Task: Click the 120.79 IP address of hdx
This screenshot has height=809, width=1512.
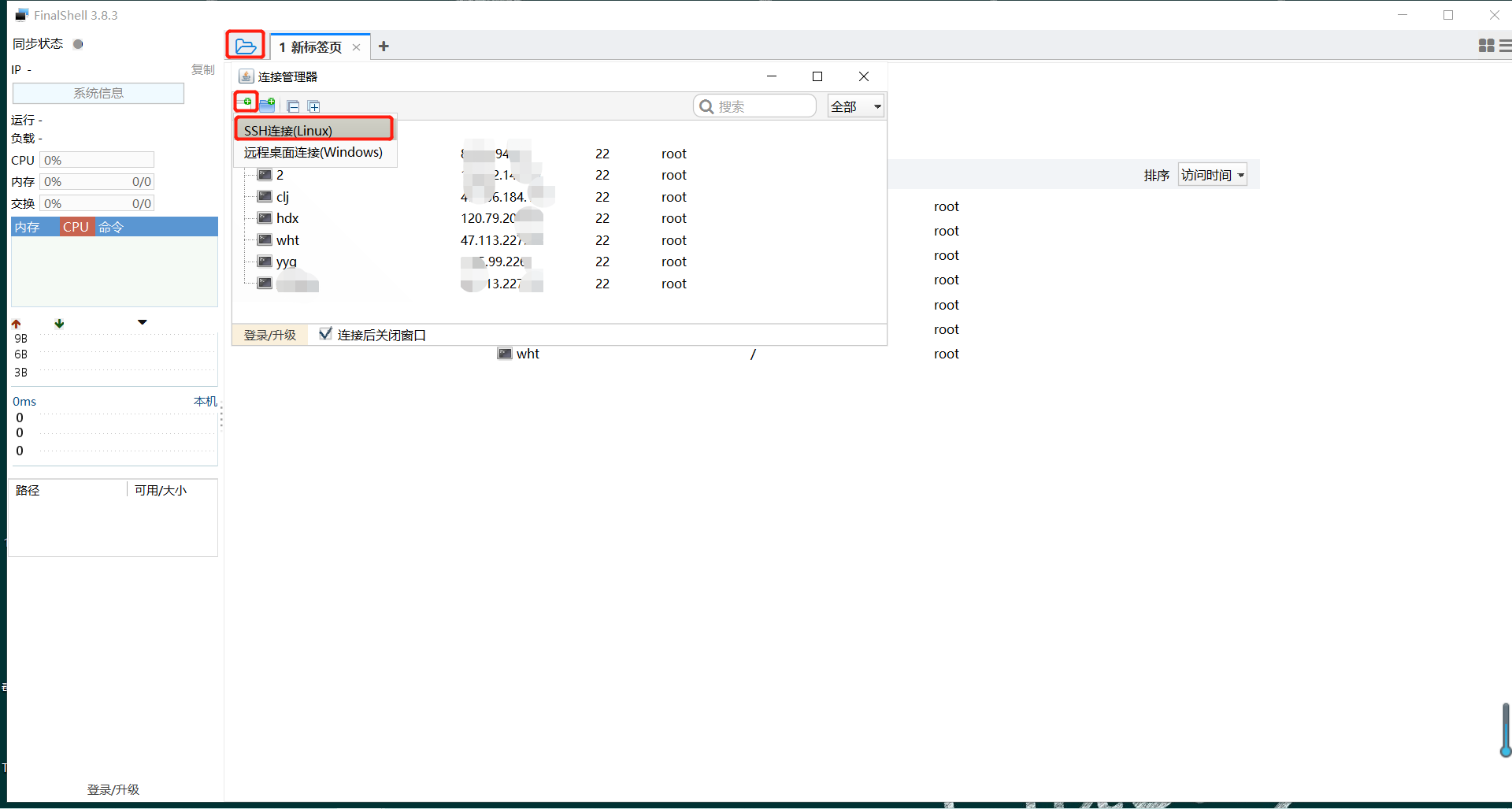Action: [x=488, y=218]
